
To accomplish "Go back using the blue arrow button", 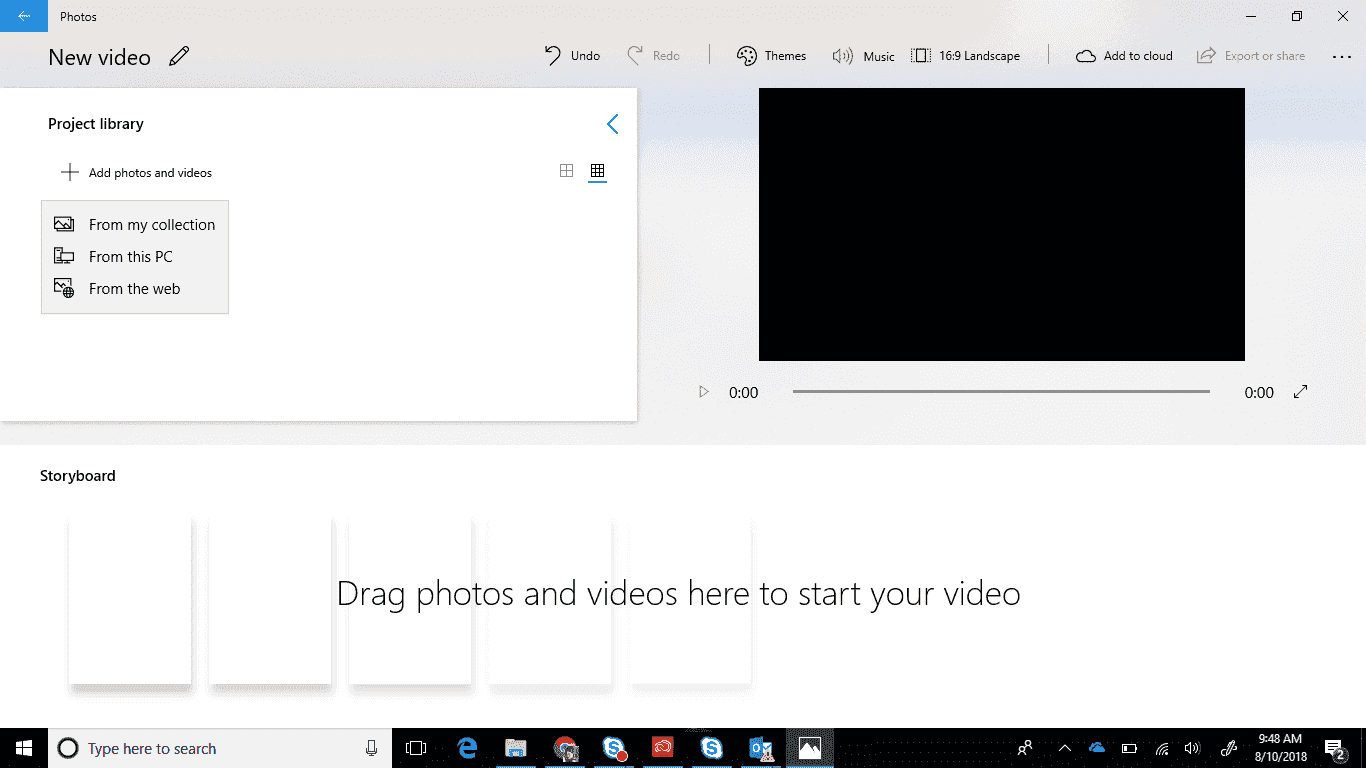I will click(x=24, y=16).
